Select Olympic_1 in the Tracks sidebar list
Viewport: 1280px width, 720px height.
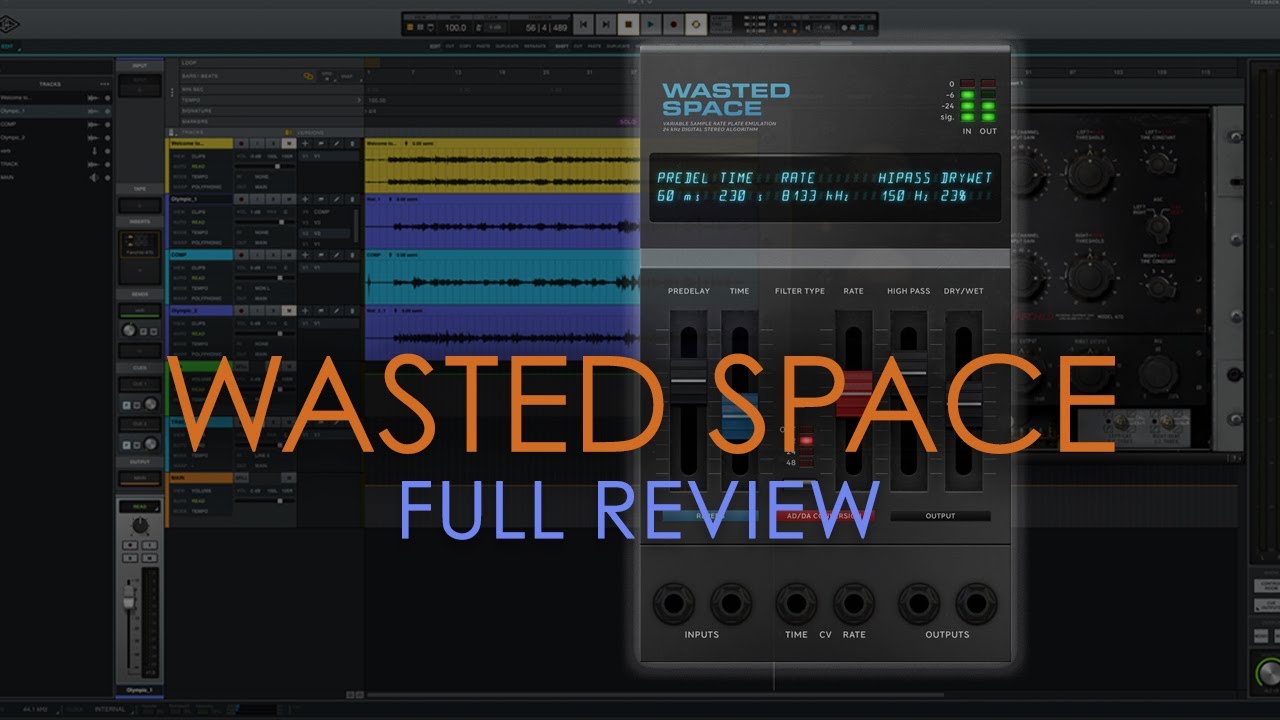(56, 111)
